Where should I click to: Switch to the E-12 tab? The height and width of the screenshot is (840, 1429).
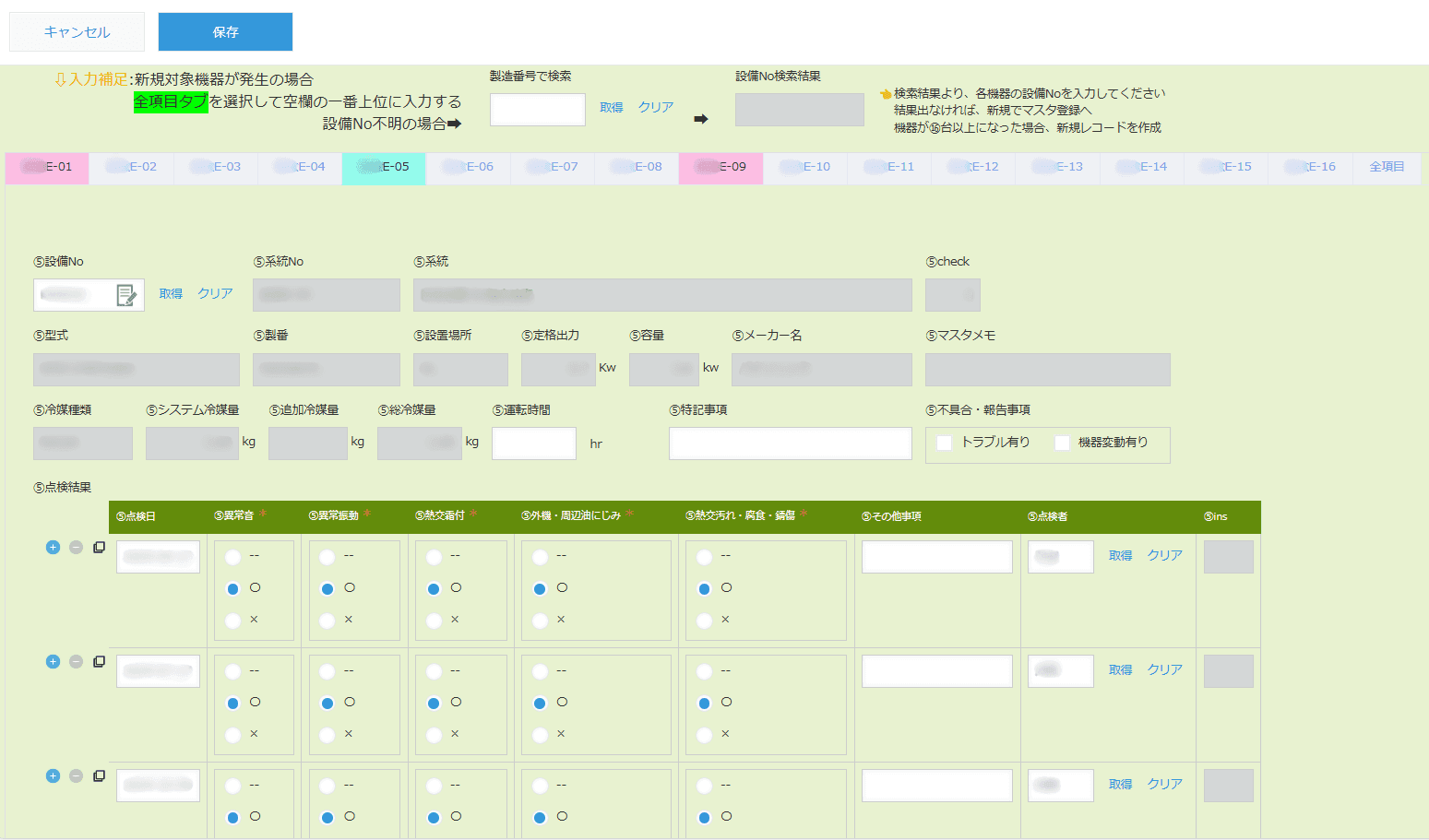pos(973,167)
